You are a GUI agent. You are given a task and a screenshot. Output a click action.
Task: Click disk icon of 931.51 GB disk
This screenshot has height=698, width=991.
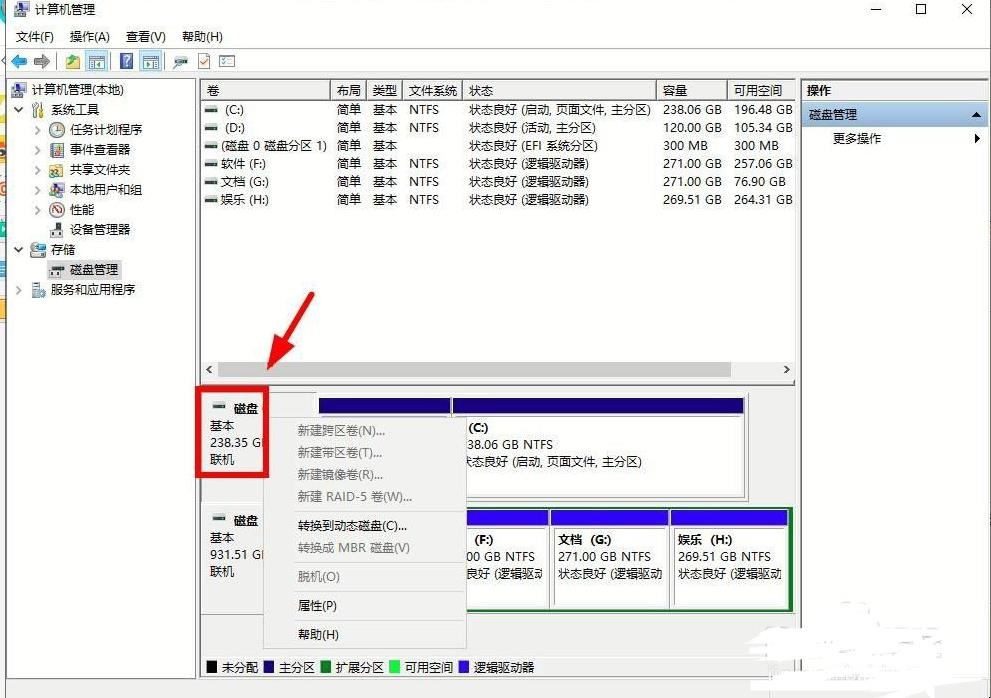(x=219, y=519)
